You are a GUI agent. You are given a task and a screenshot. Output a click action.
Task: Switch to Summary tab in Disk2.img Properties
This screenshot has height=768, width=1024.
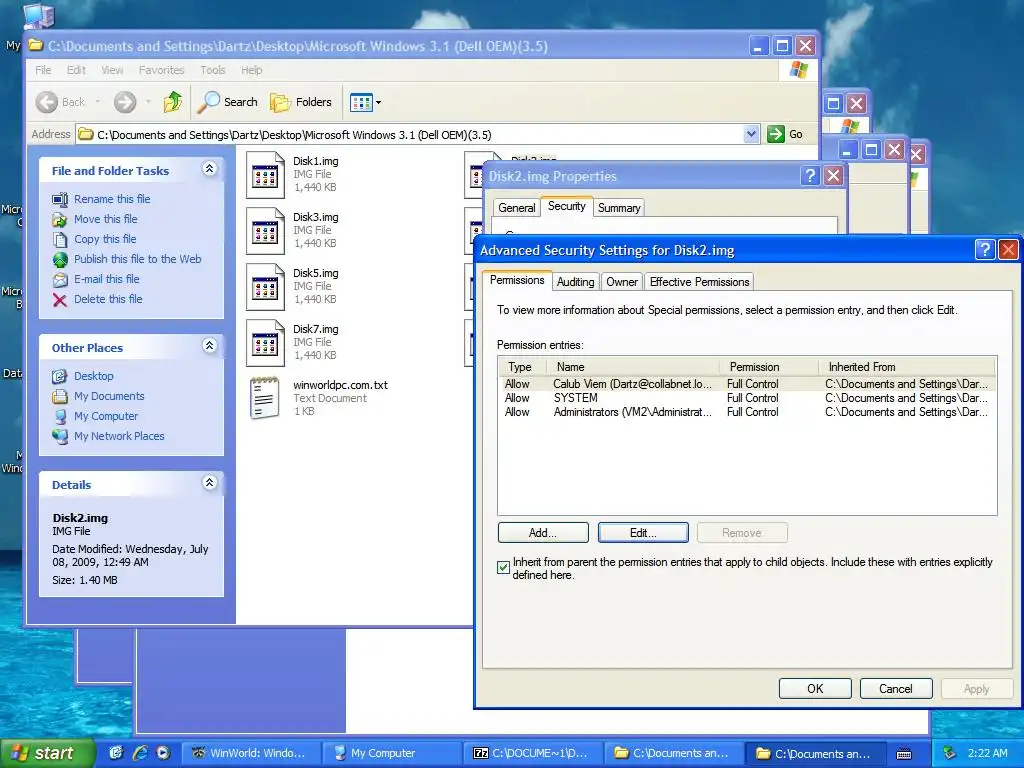tap(618, 208)
